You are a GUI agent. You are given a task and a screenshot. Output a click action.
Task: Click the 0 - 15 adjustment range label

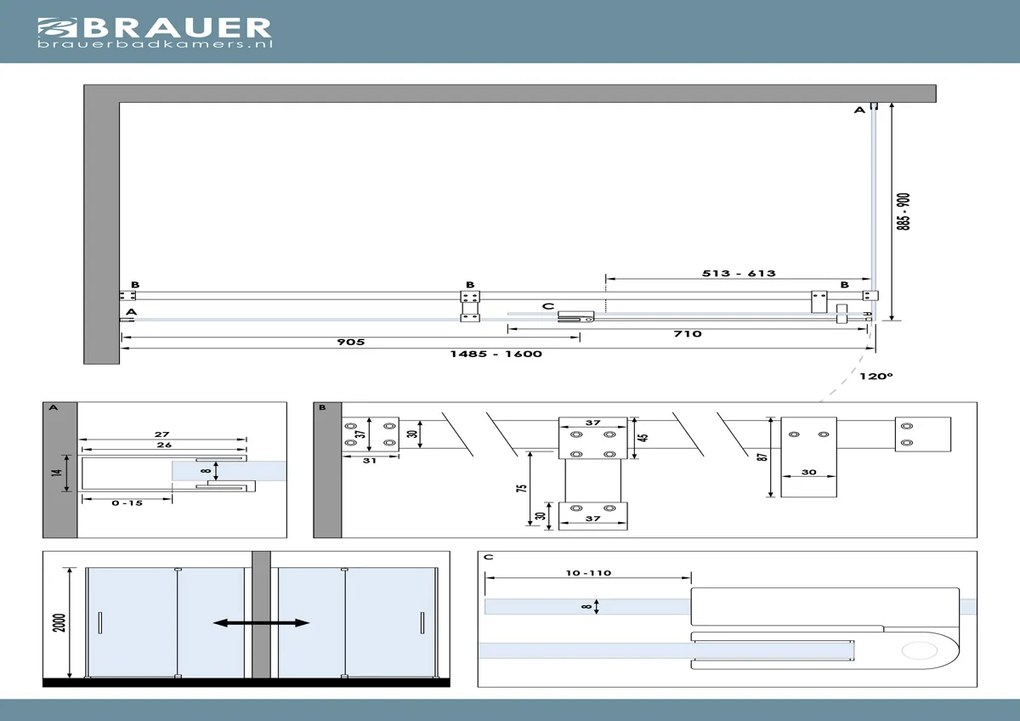point(127,504)
